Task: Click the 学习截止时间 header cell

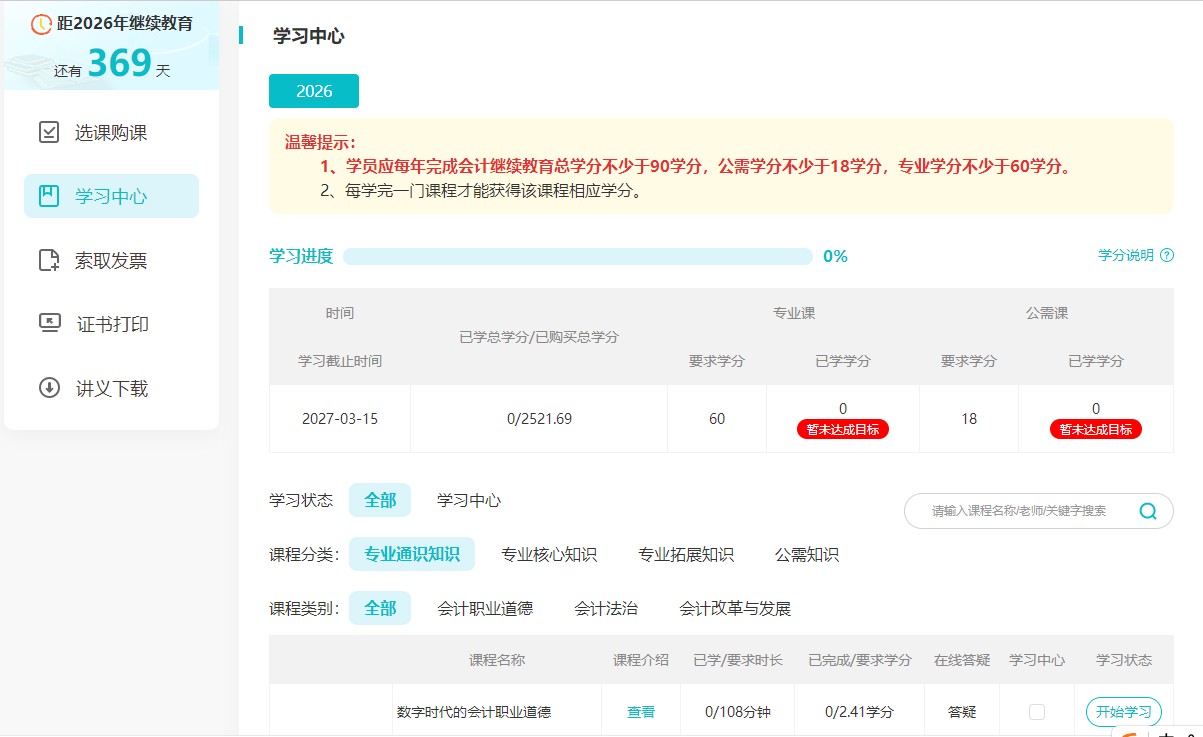Action: click(340, 361)
